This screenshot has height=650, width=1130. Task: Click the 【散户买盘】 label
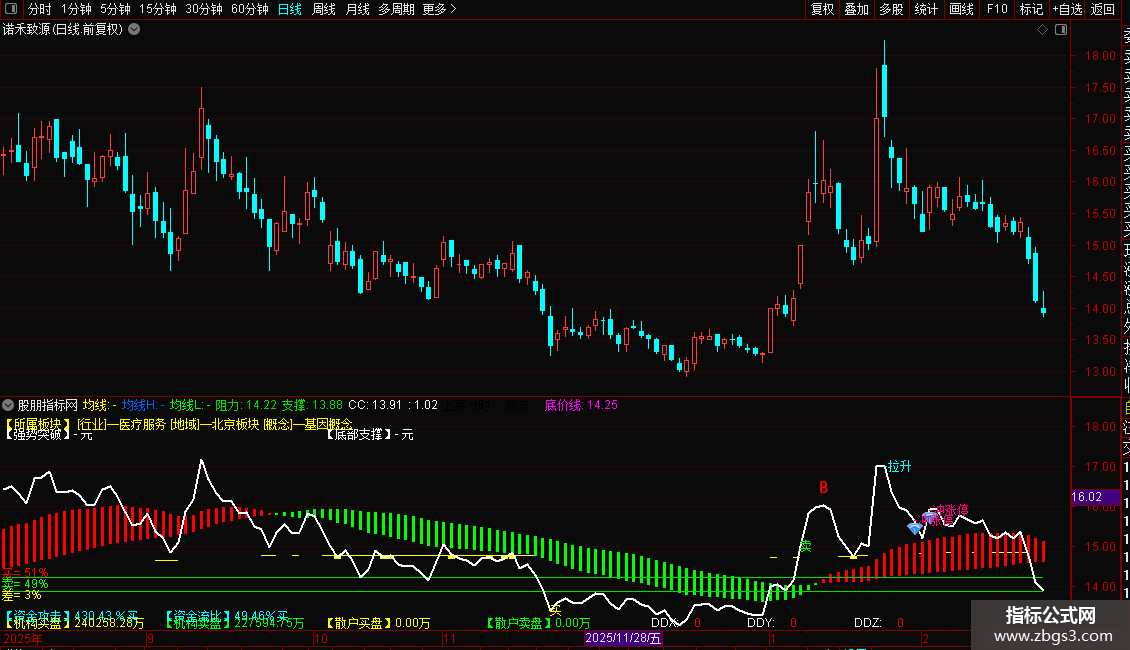[359, 623]
